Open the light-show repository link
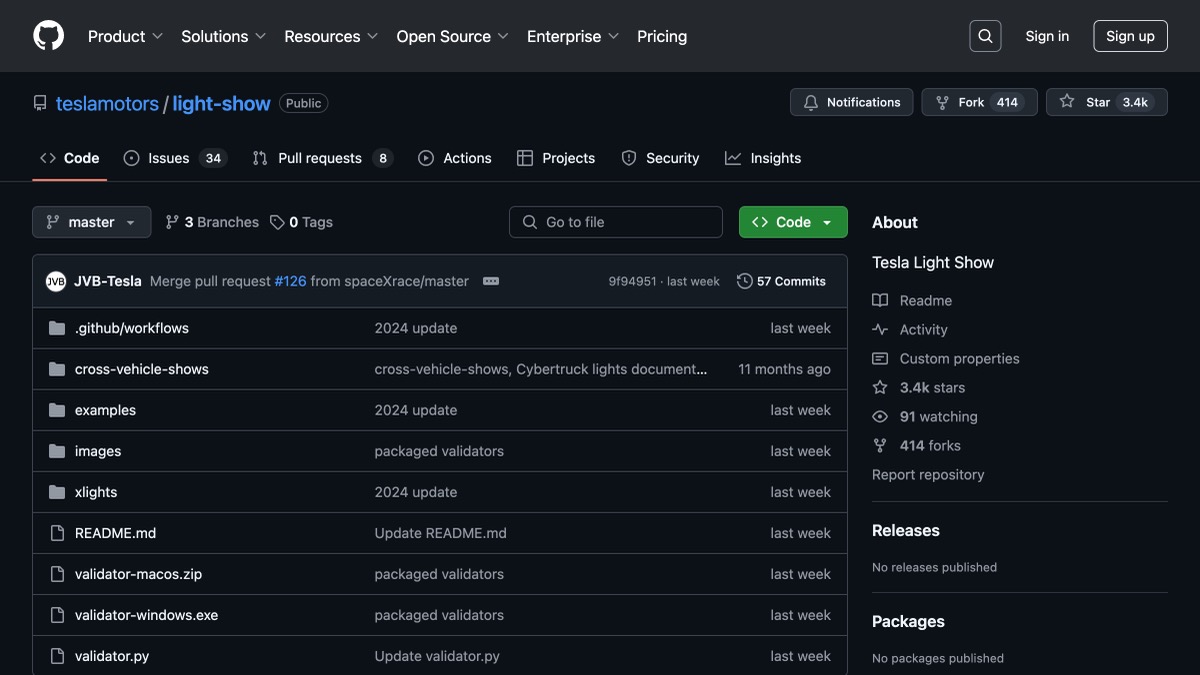This screenshot has height=675, width=1200. [x=221, y=103]
